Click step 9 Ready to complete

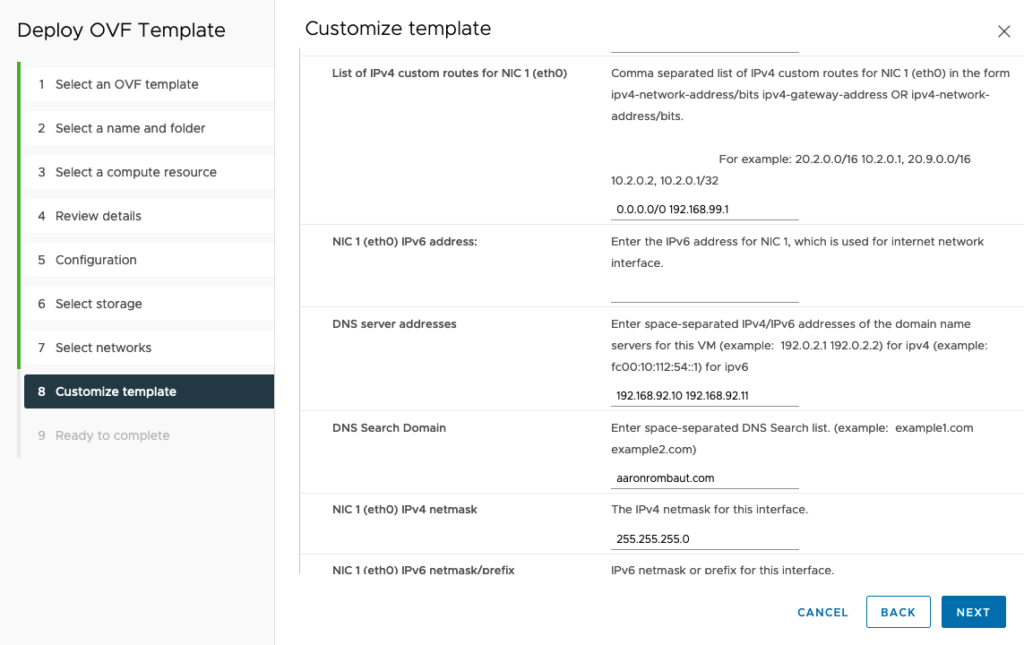tap(112, 436)
